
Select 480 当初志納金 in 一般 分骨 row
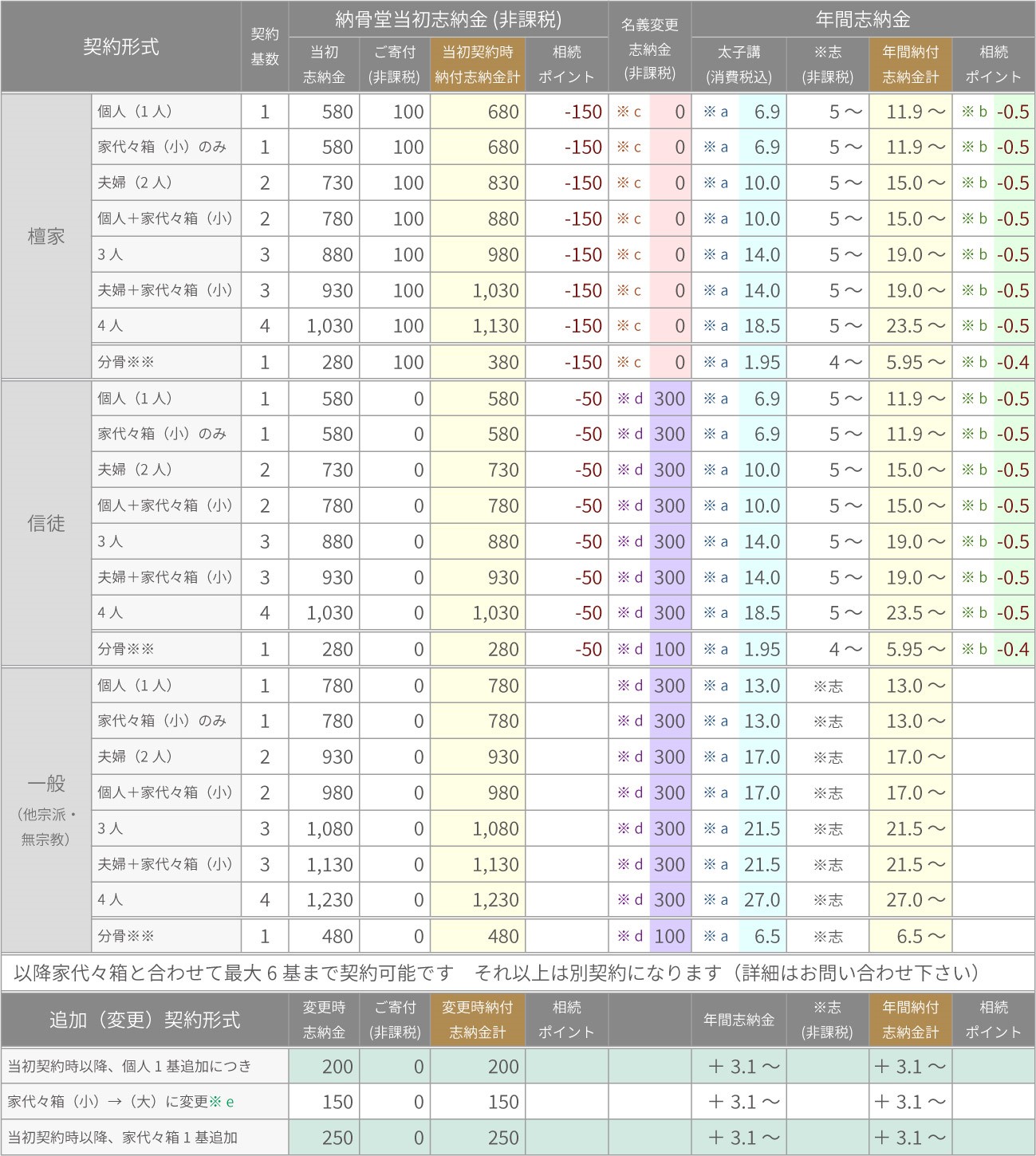[x=324, y=936]
